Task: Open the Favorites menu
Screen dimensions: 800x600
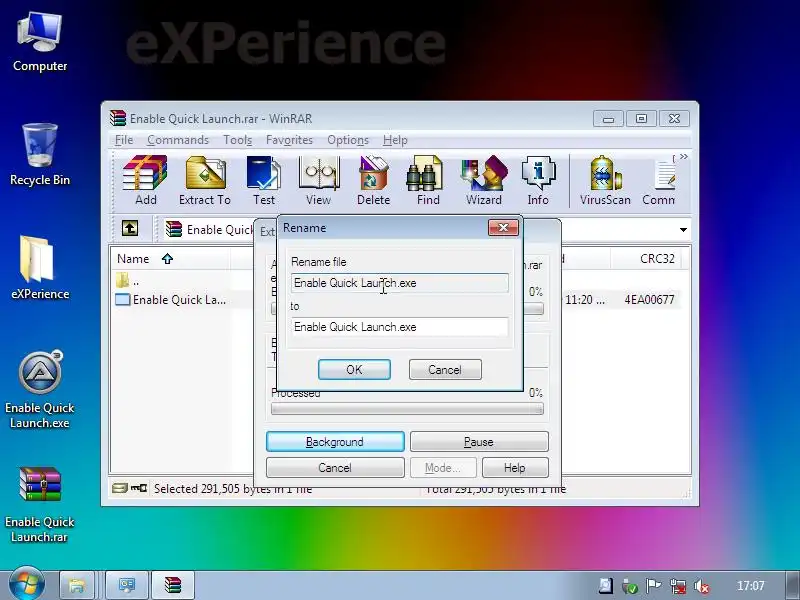Action: (x=289, y=140)
